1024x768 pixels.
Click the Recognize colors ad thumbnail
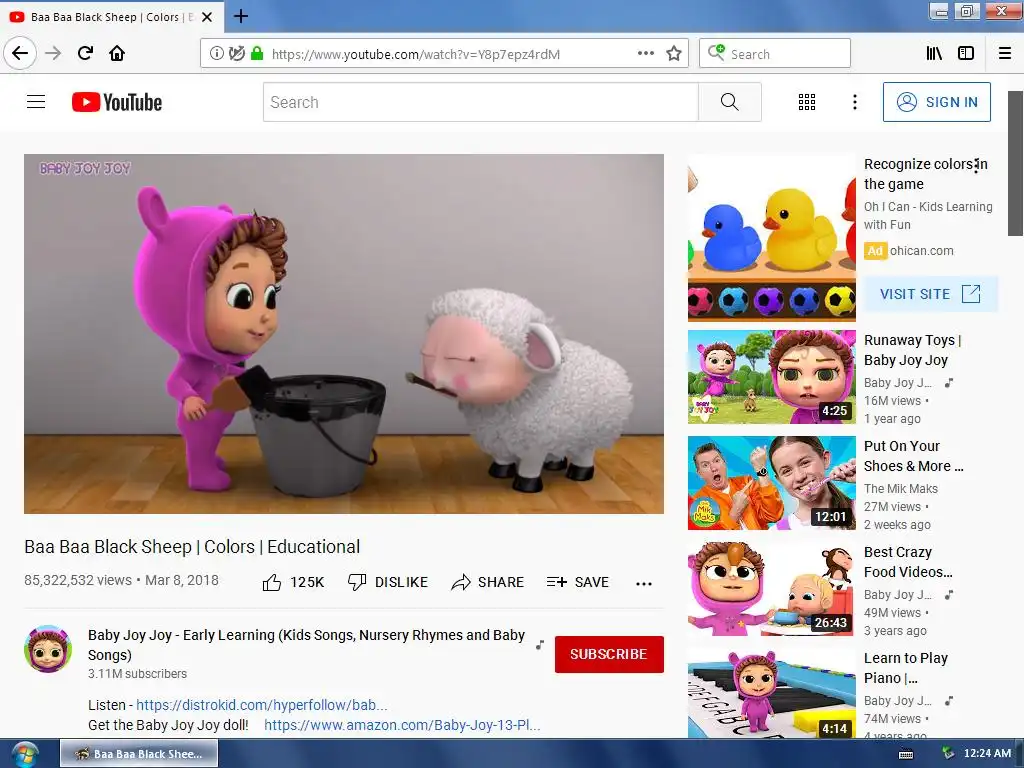pos(771,238)
